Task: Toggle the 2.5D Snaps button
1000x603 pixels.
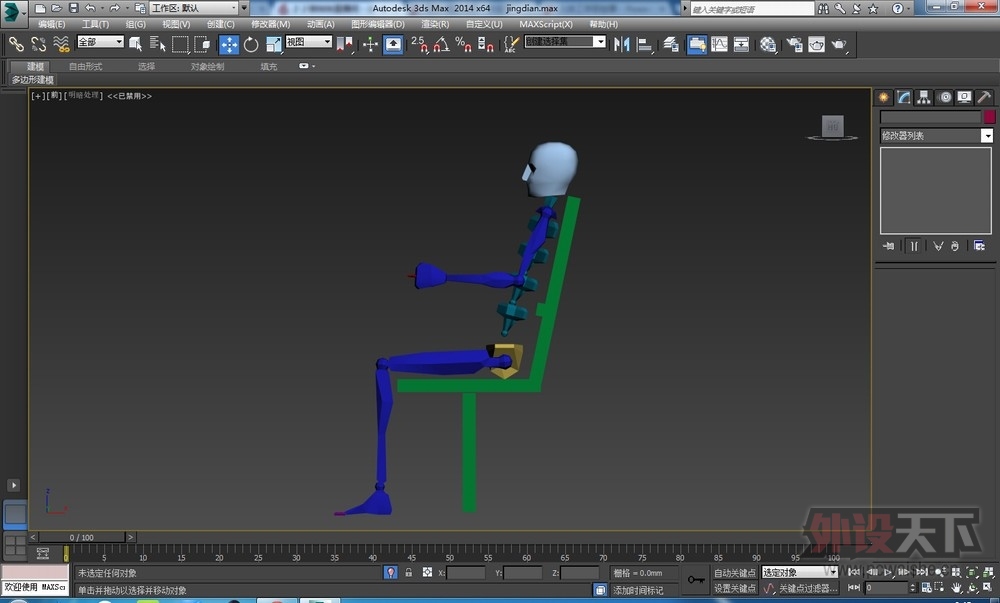Action: (x=419, y=44)
